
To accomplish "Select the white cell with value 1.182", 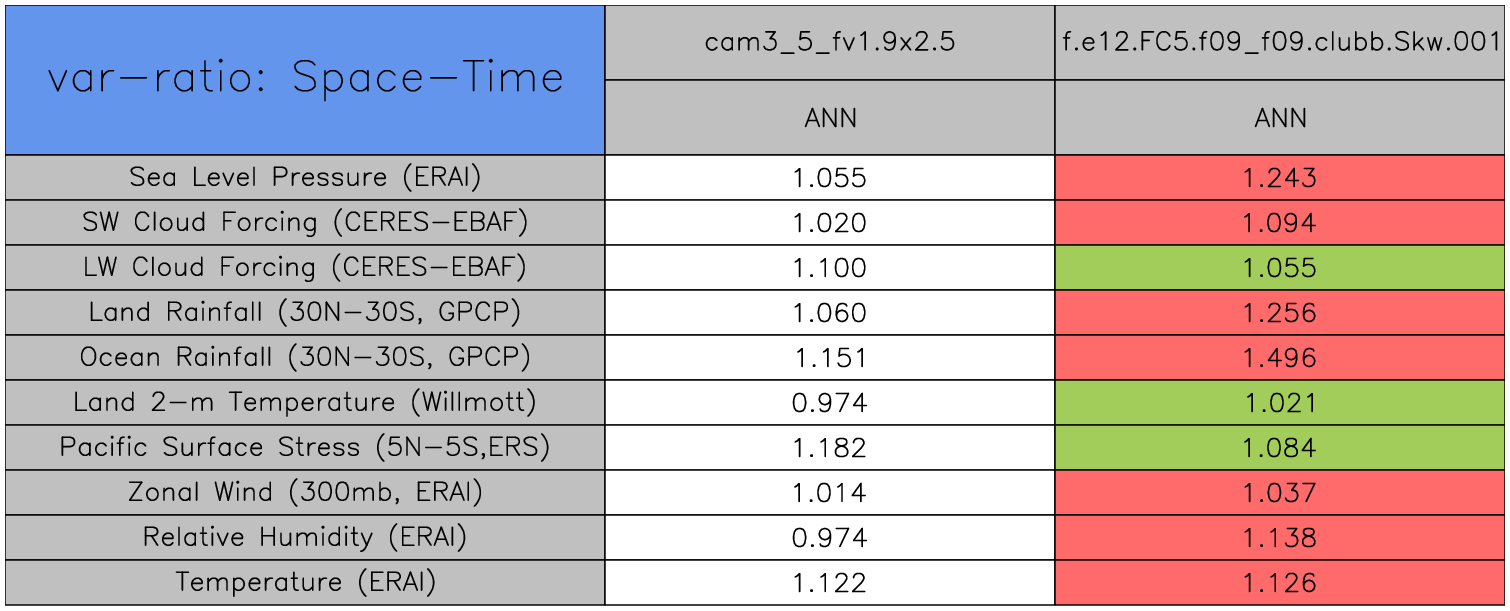I will [x=830, y=448].
